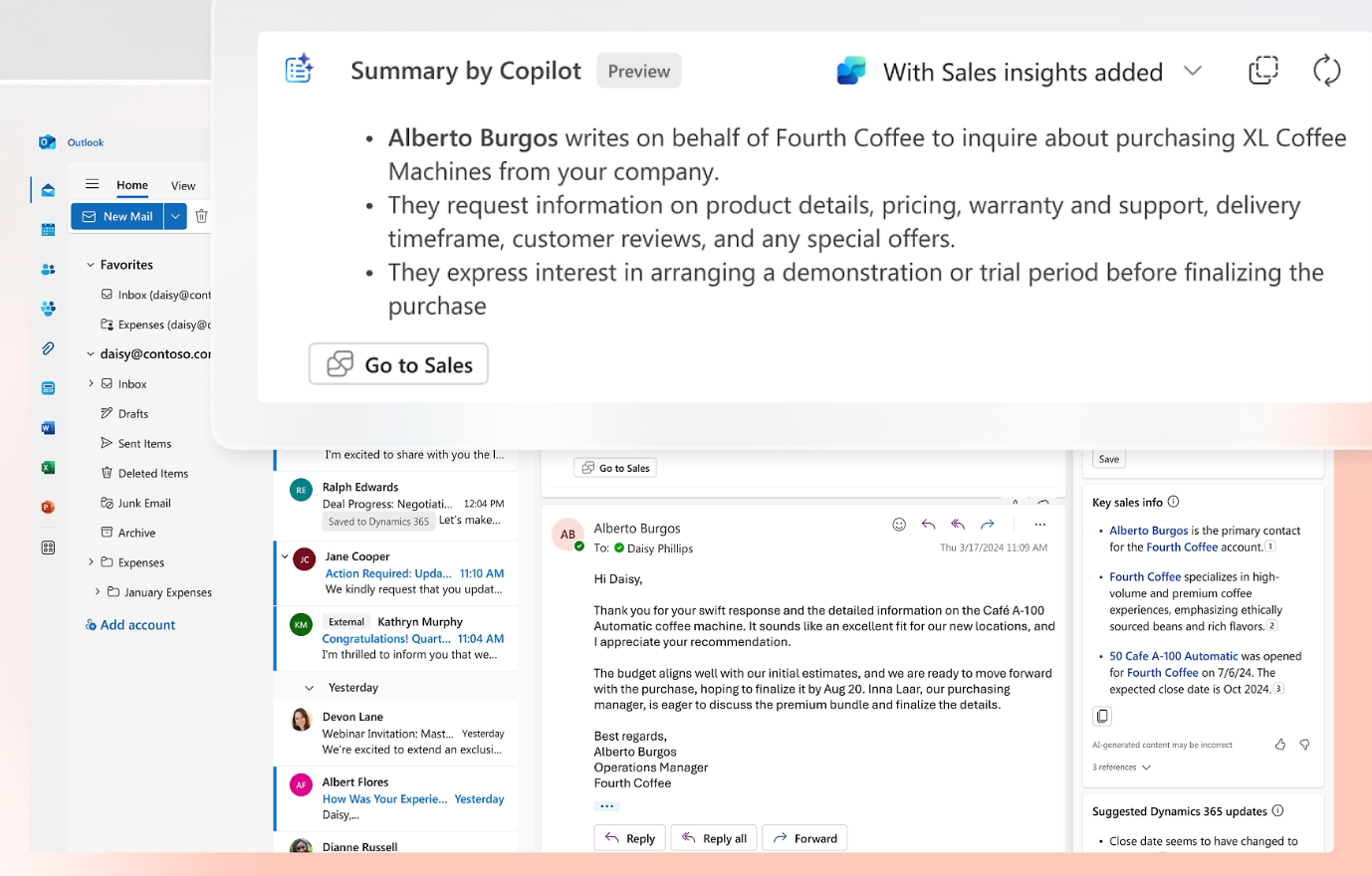
Task: Click the Delete trash icon in toolbar
Action: [201, 216]
